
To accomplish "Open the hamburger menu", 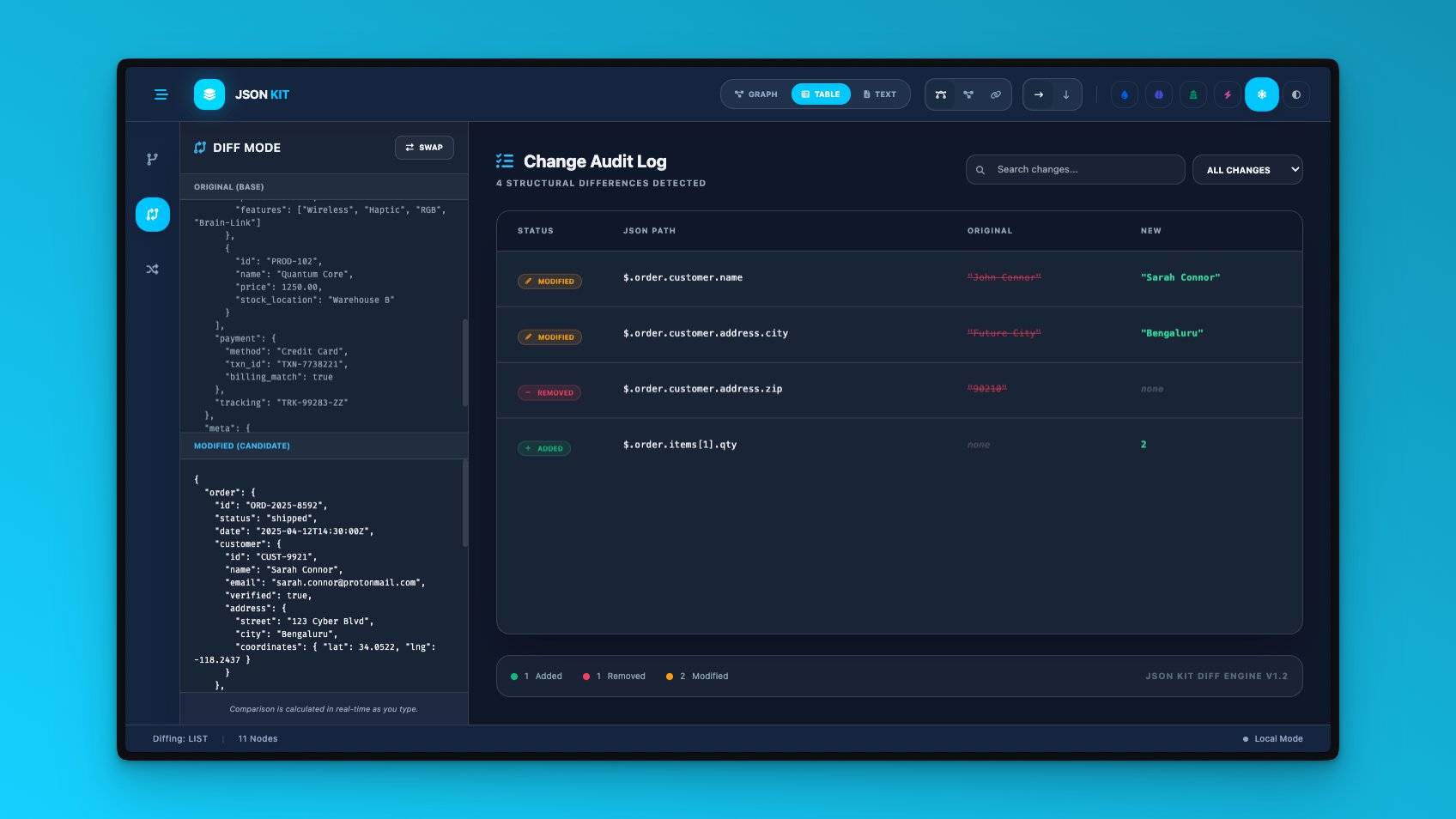I will [x=161, y=94].
